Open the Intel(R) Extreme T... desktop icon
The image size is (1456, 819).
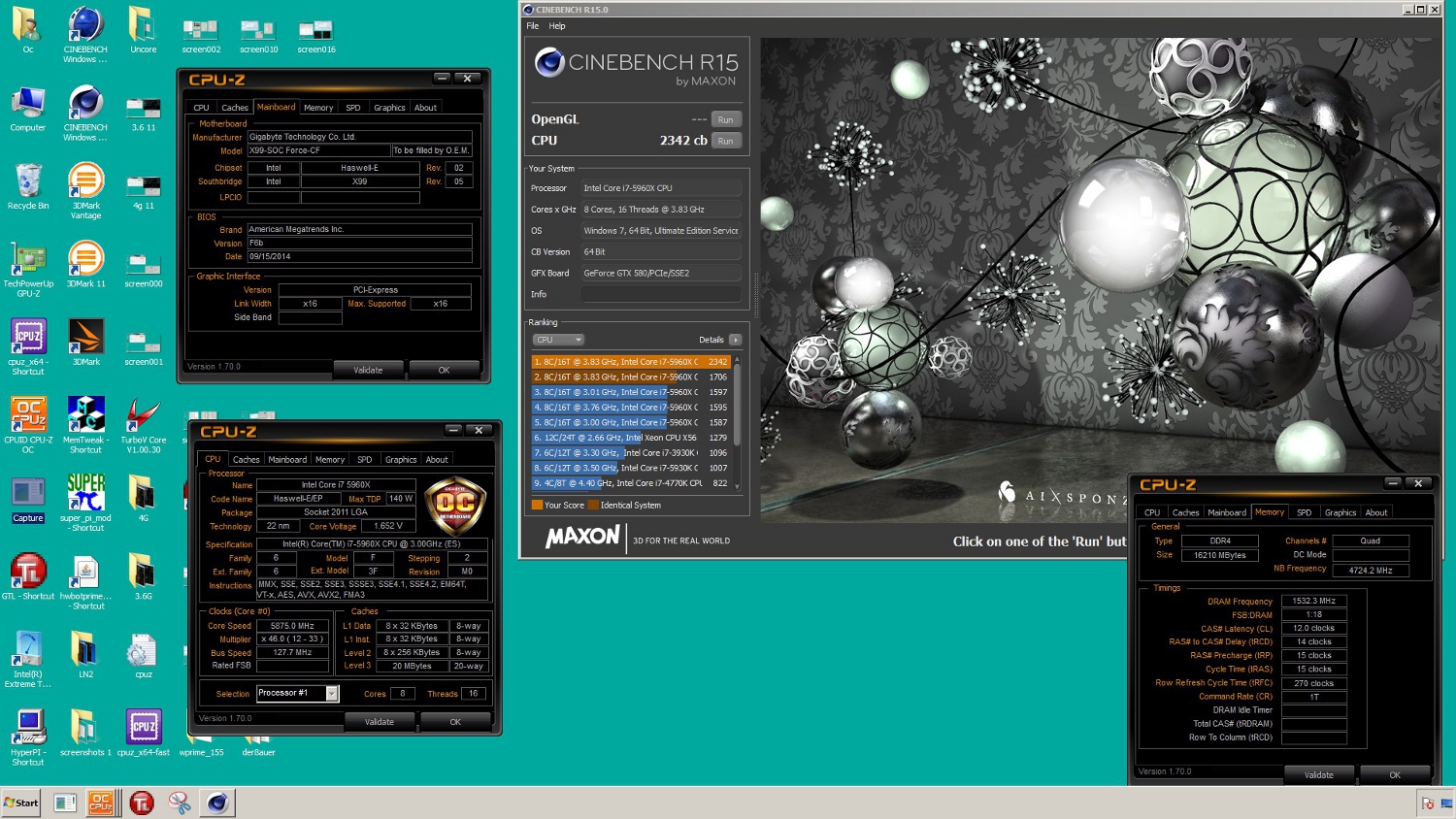[x=28, y=660]
